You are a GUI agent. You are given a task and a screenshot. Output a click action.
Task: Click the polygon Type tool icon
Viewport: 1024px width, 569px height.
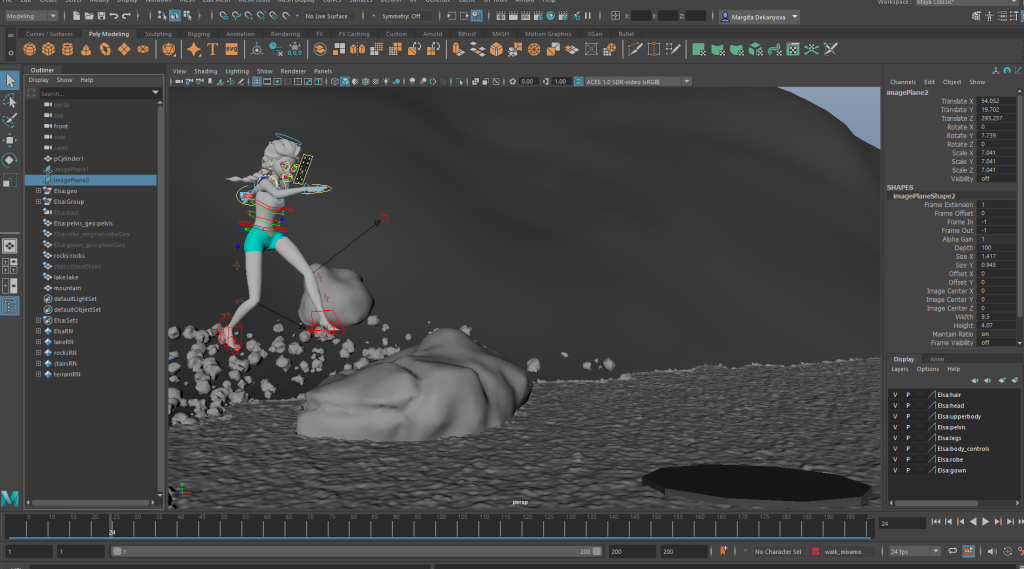[x=212, y=50]
